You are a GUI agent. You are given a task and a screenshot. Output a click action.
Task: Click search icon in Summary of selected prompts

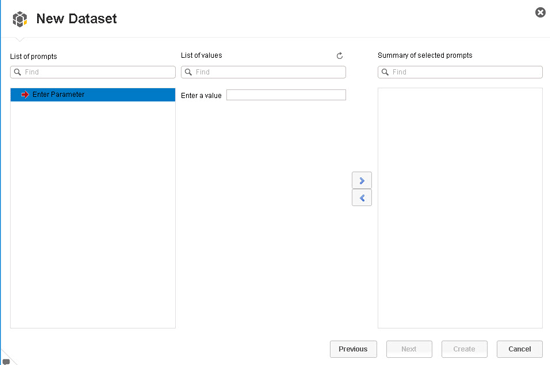pyautogui.click(x=385, y=72)
